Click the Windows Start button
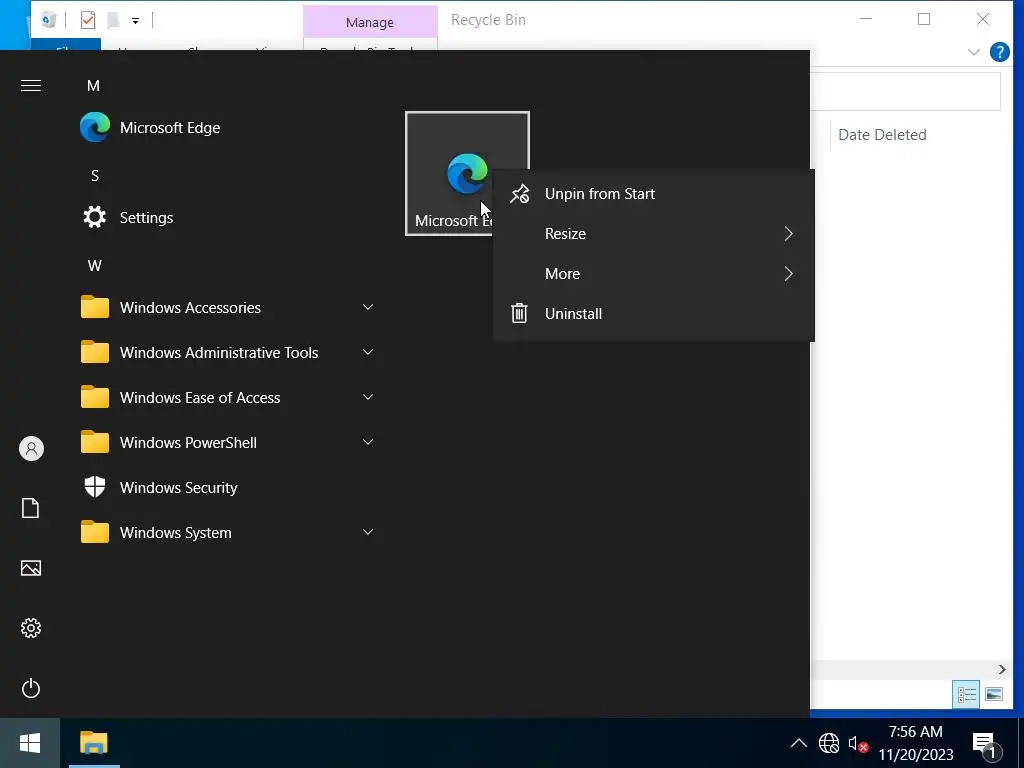This screenshot has height=768, width=1024. [x=30, y=743]
